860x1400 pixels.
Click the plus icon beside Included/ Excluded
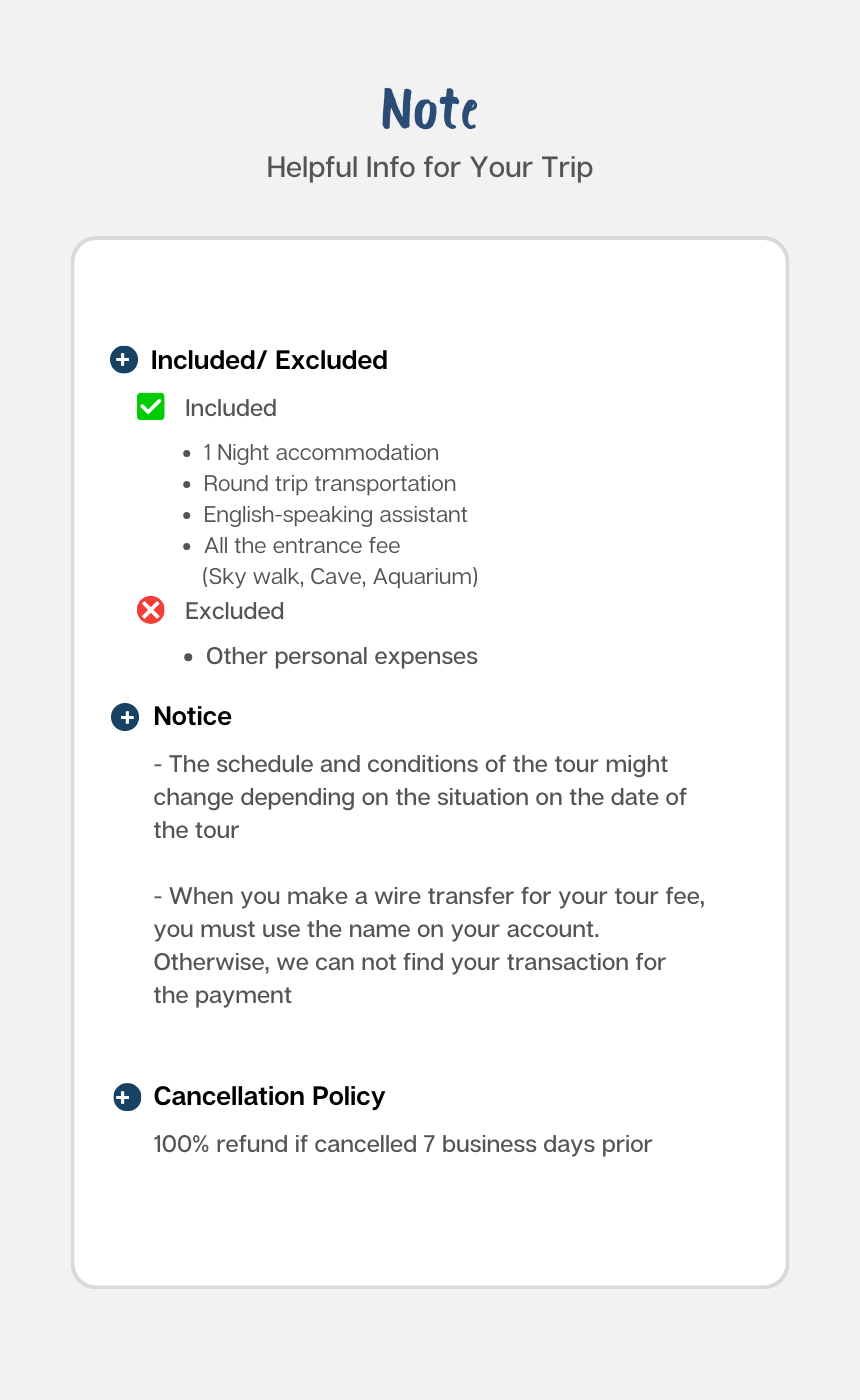123,360
